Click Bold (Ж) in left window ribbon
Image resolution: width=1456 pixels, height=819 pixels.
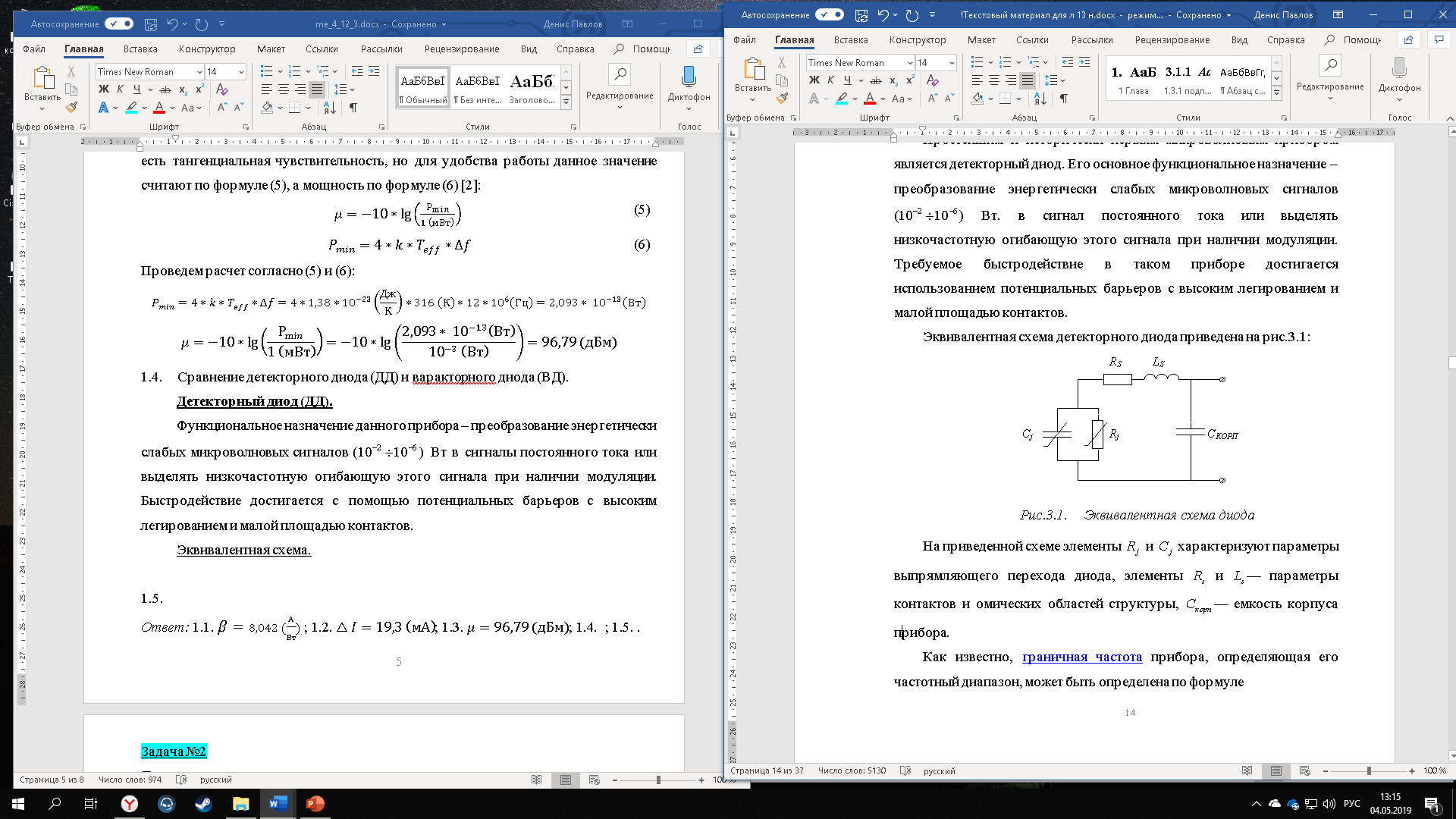pyautogui.click(x=104, y=89)
